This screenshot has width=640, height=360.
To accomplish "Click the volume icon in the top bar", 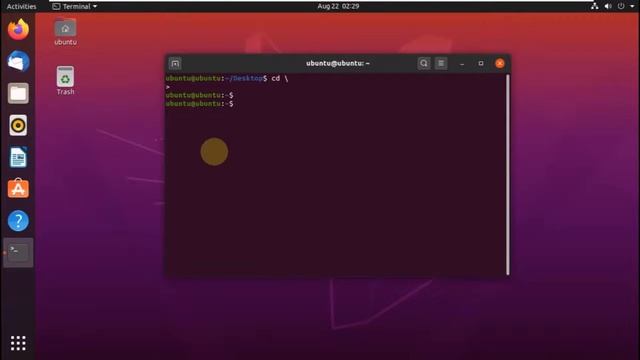I will point(608,6).
